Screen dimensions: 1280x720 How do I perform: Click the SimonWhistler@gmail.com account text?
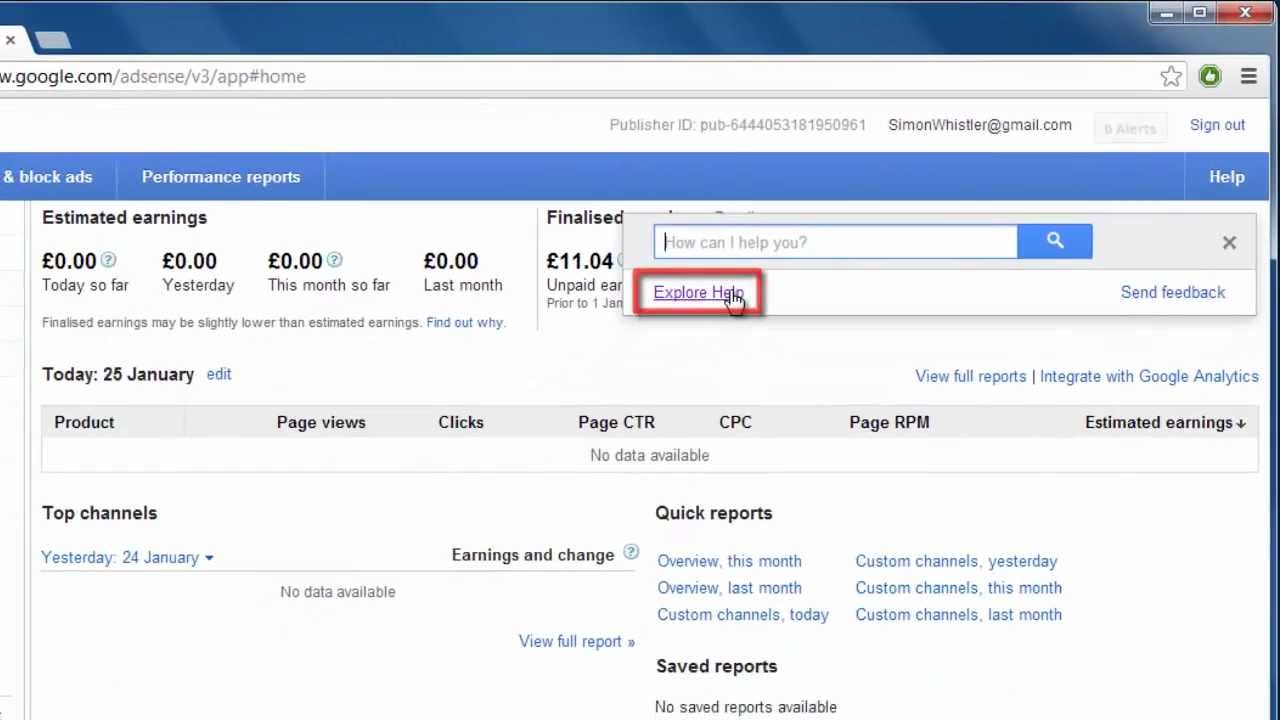[x=980, y=125]
